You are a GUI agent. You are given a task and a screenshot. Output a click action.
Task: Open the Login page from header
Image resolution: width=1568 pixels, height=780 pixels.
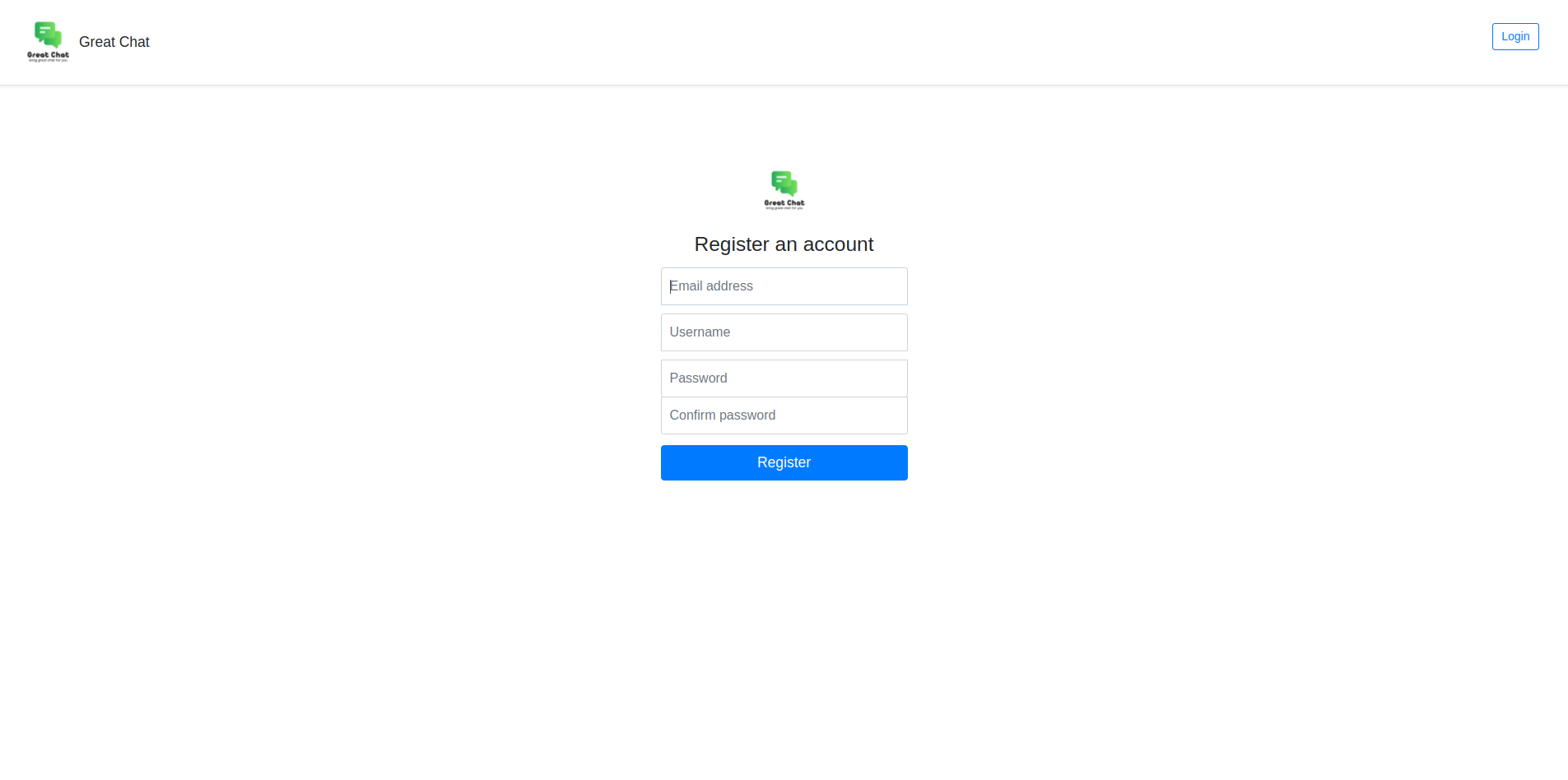(1514, 36)
